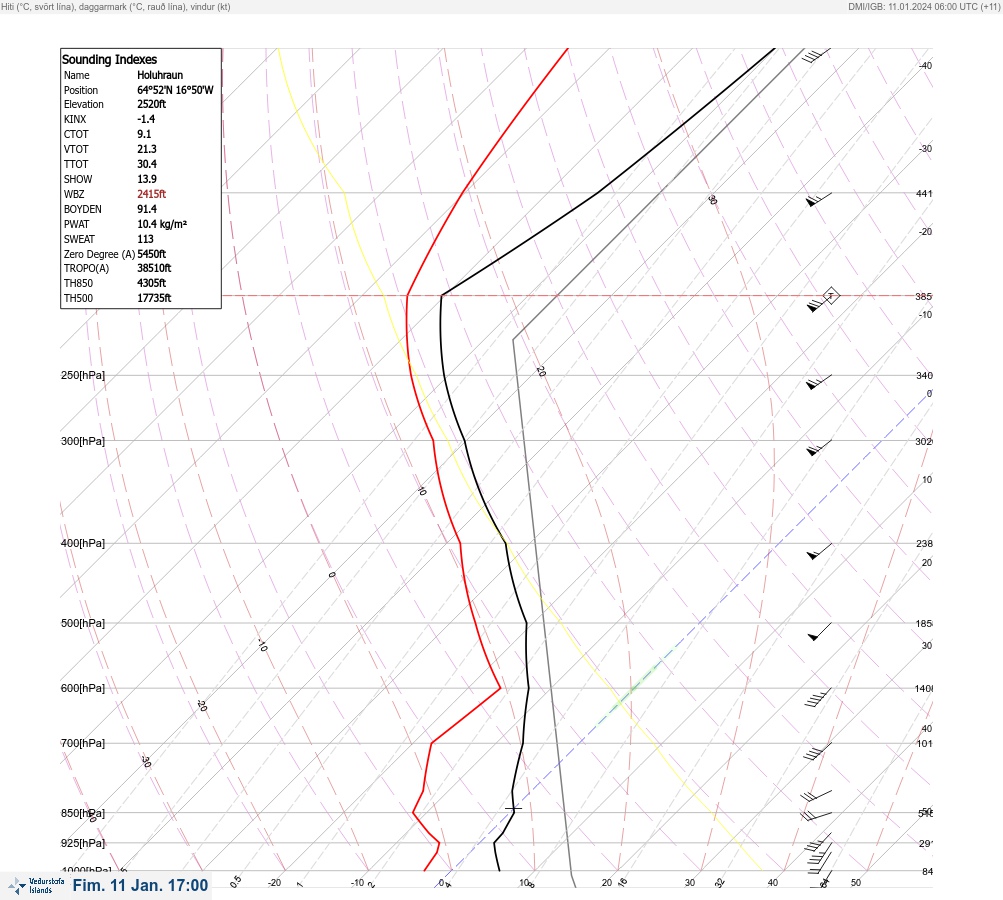Screen dimensions: 1003x900
Task: Select the position value 64°52'N 16°50'W
Action: tap(175, 90)
